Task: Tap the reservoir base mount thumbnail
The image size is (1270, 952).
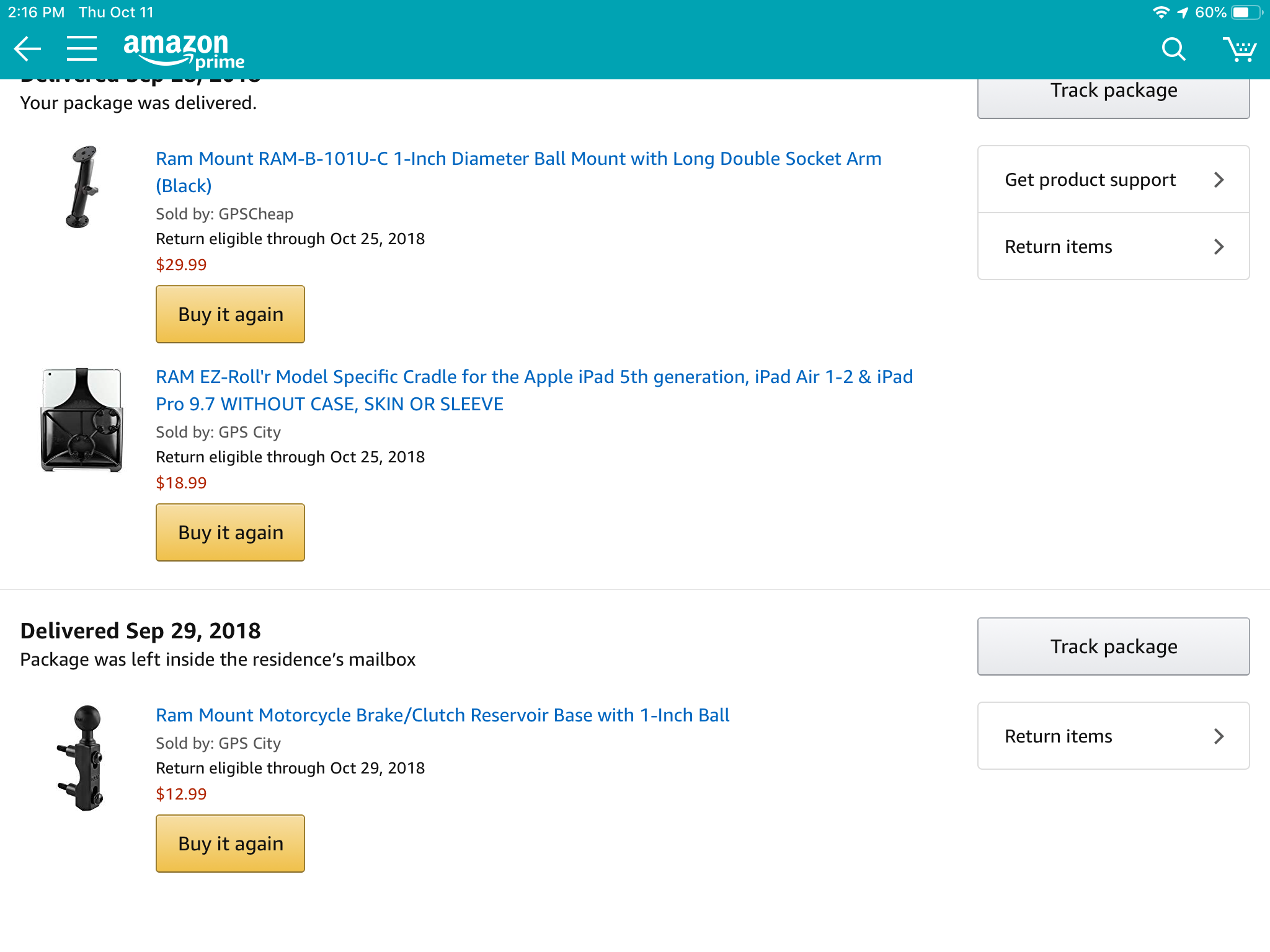Action: coord(81,757)
